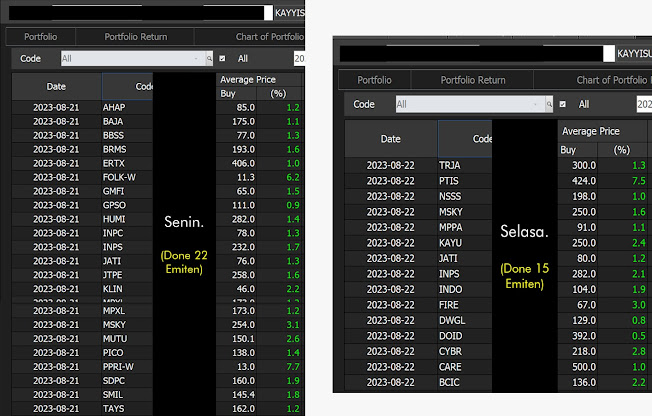The height and width of the screenshot is (416, 652).
Task: Select the HUMI row code cell
Action: 127,219
